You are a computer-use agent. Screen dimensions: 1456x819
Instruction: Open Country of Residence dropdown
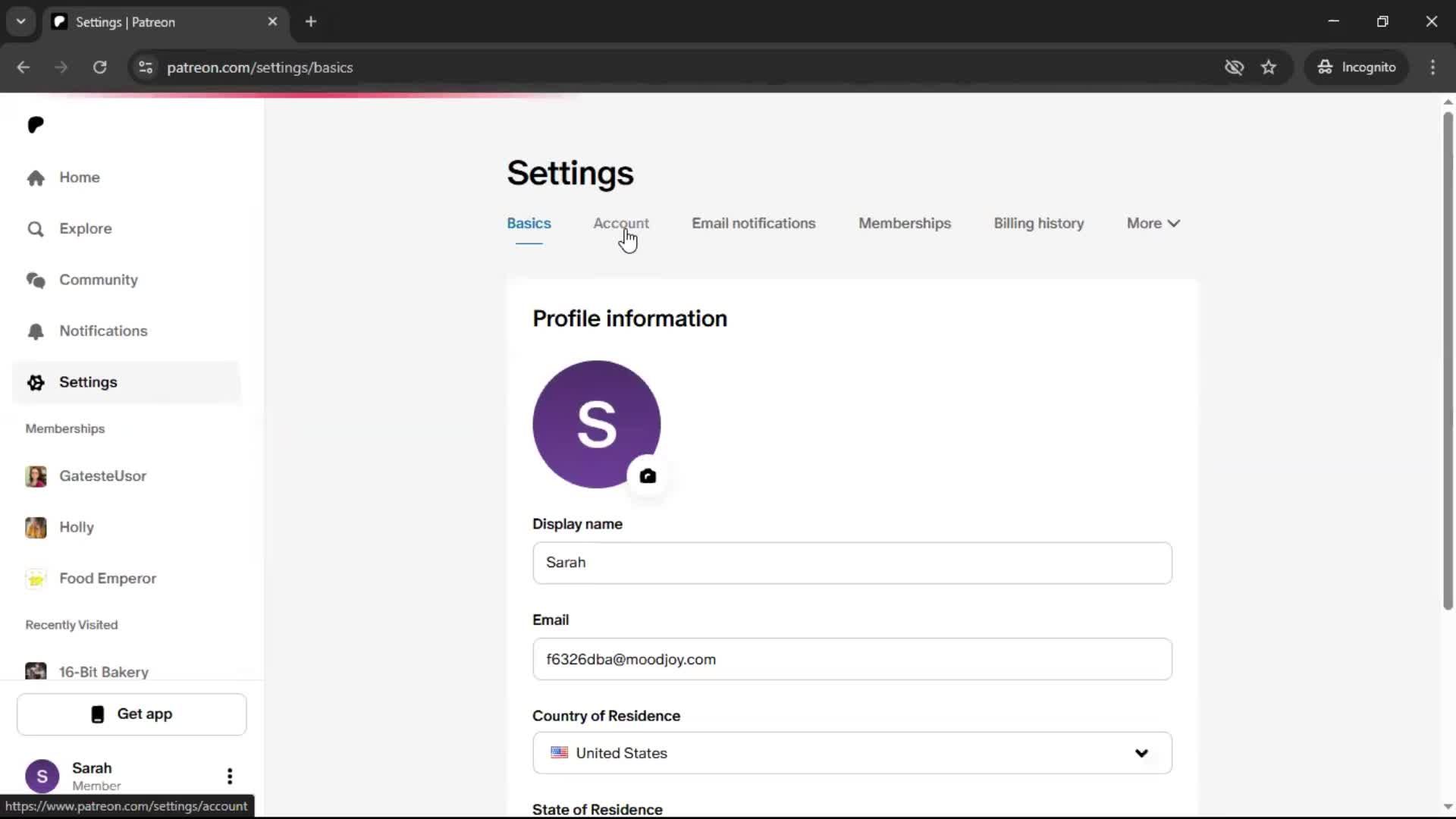pos(852,753)
